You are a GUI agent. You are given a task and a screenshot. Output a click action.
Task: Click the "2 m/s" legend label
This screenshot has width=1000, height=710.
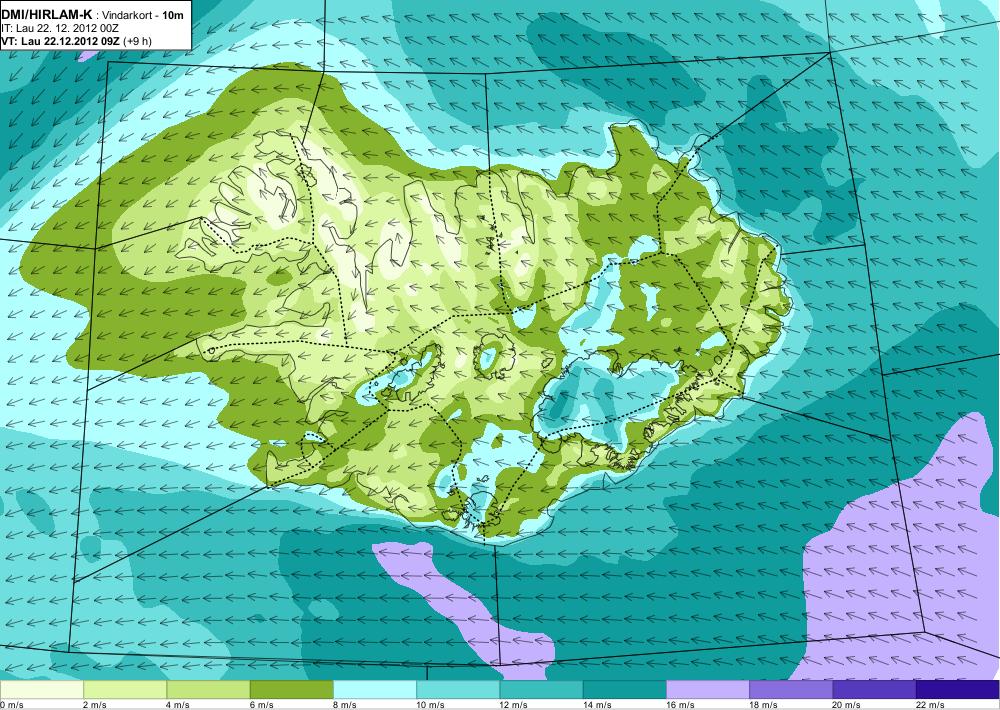tap(95, 705)
